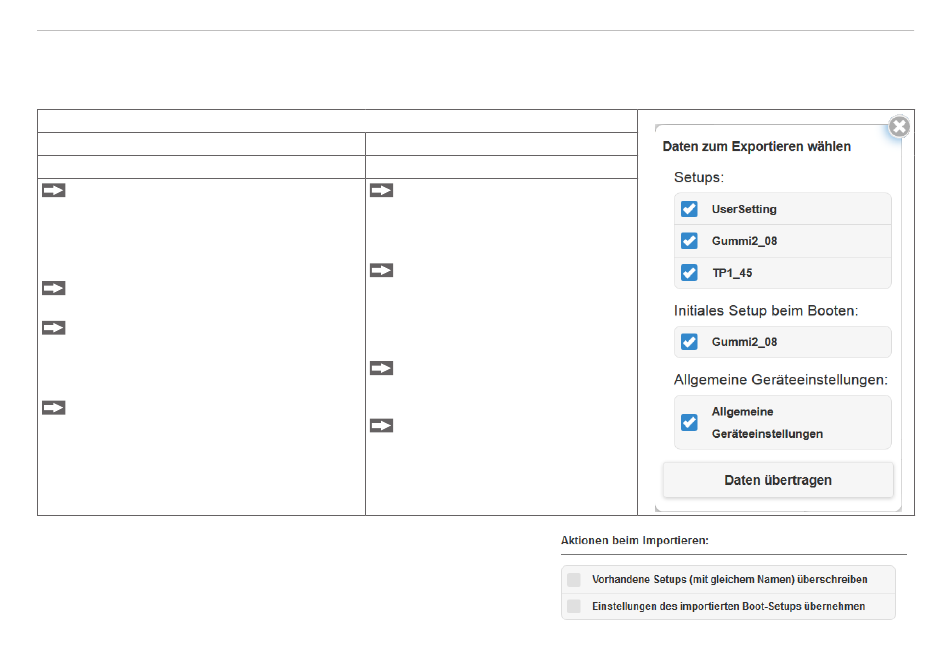Click the Initiales Setup beim Booten label

[766, 311]
